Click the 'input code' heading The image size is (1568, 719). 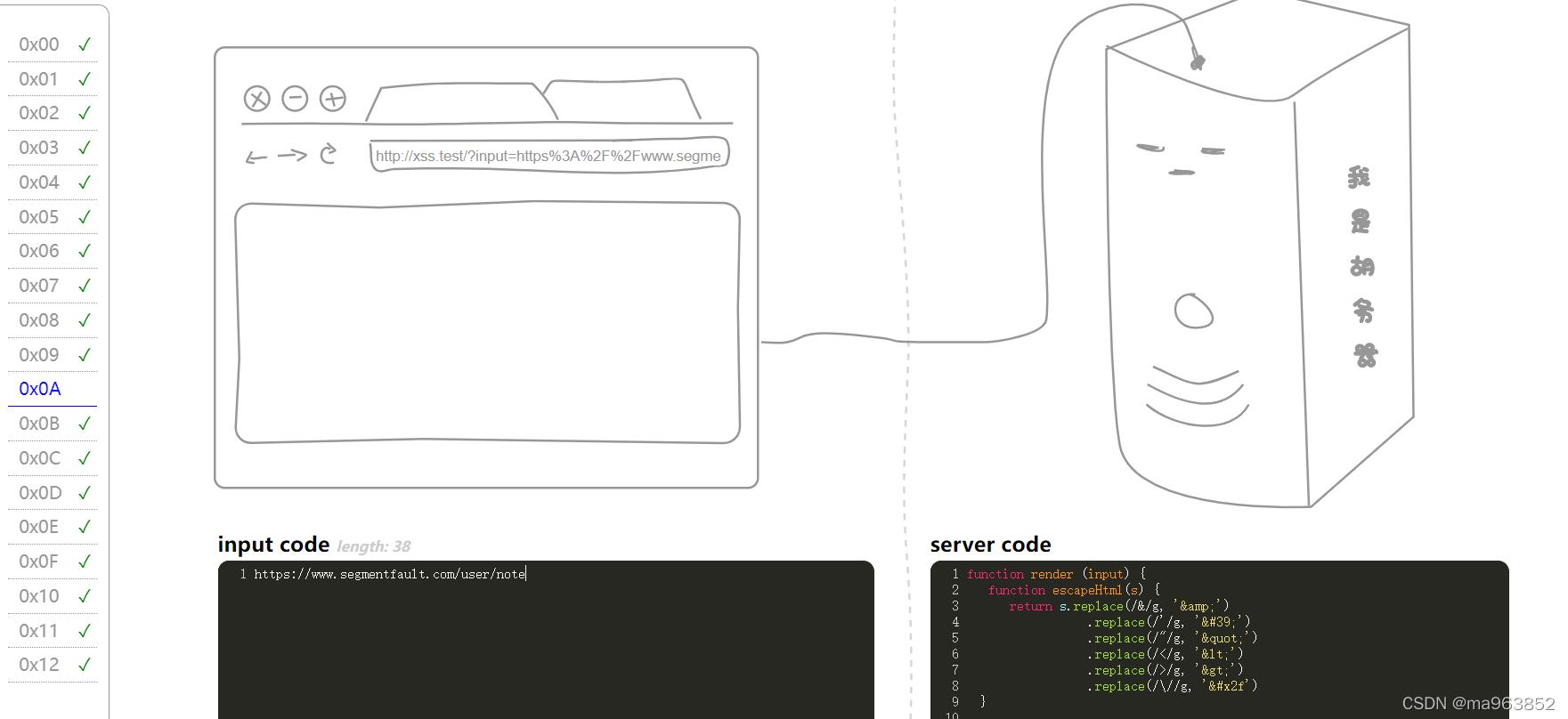[x=273, y=545]
